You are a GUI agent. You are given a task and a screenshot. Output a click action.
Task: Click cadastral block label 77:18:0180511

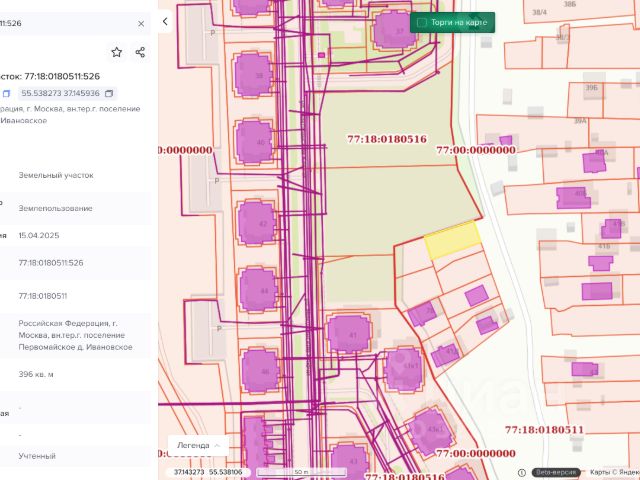[x=544, y=430]
